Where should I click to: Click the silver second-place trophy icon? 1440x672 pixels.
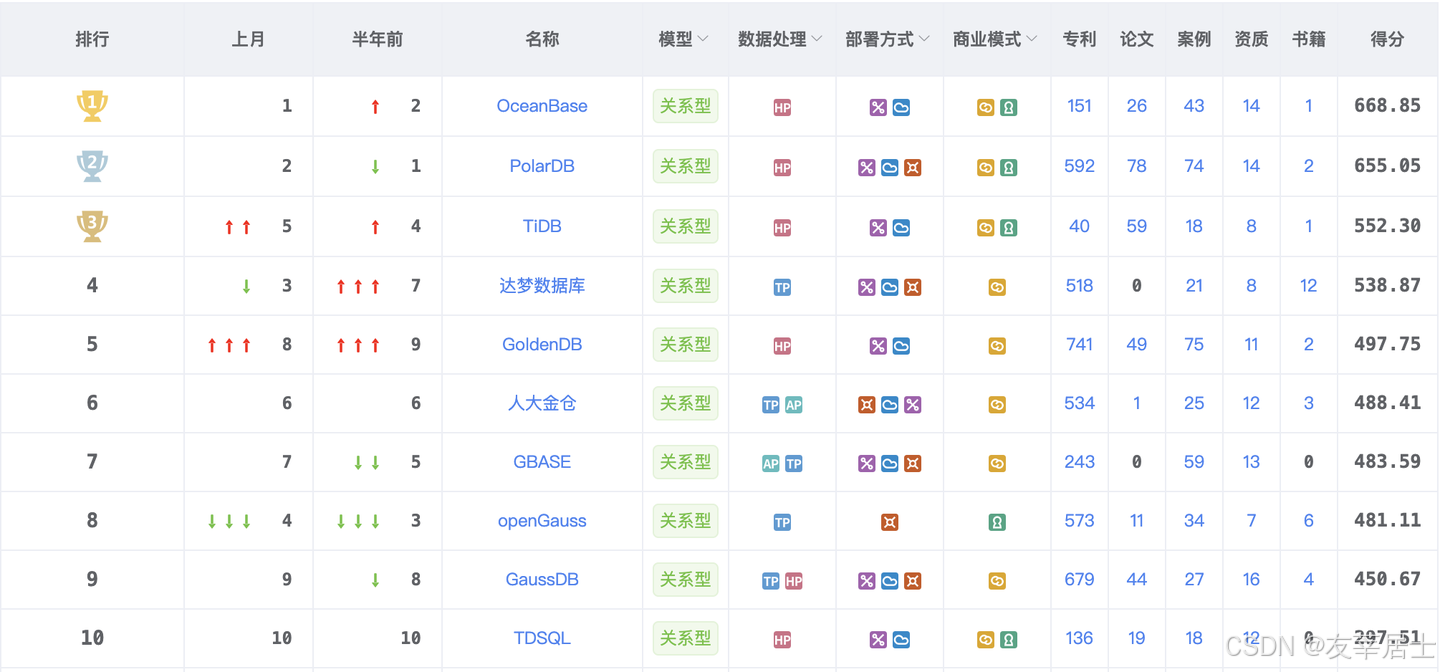coord(92,166)
